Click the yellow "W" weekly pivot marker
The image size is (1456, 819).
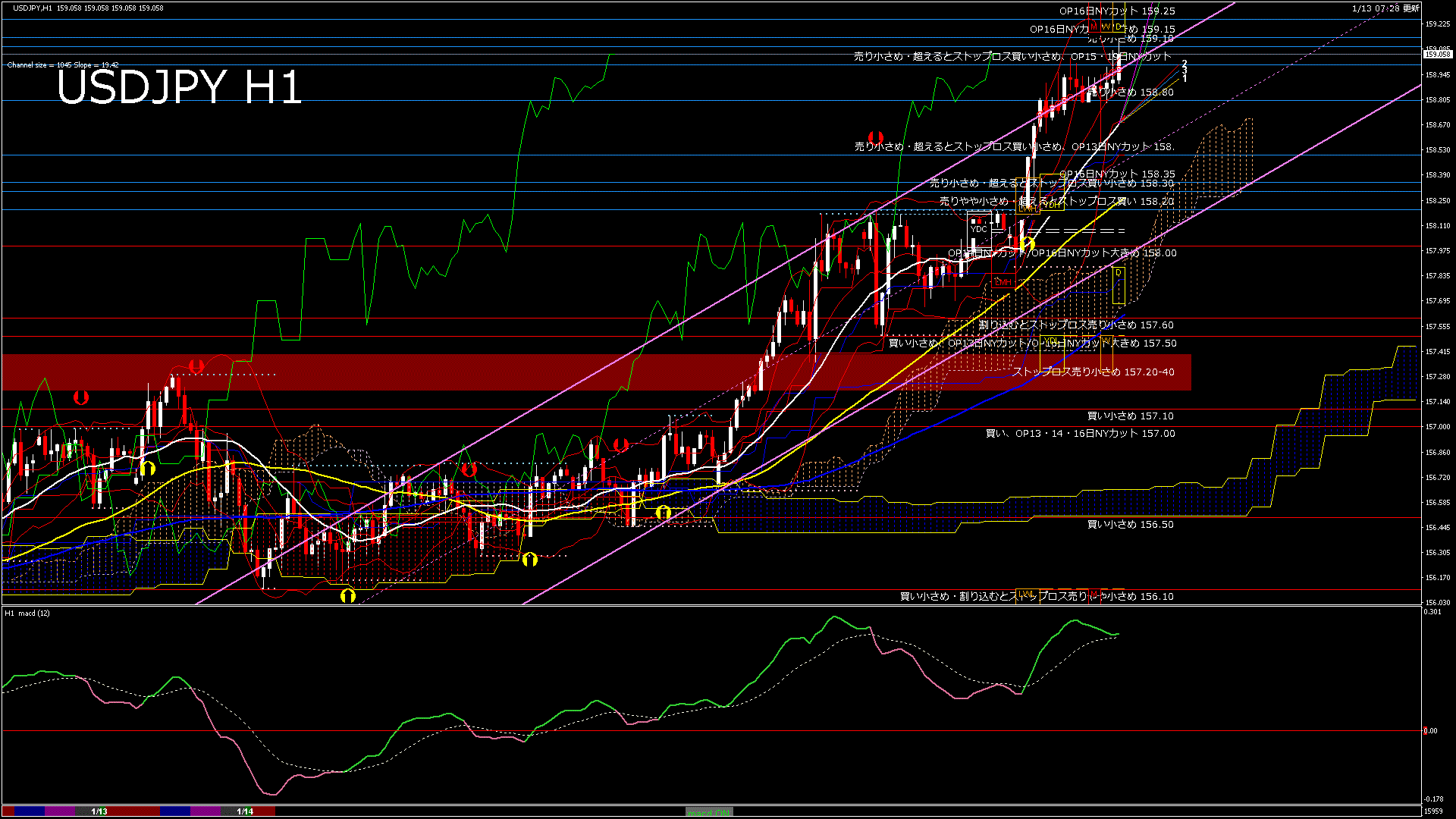pos(1106,27)
